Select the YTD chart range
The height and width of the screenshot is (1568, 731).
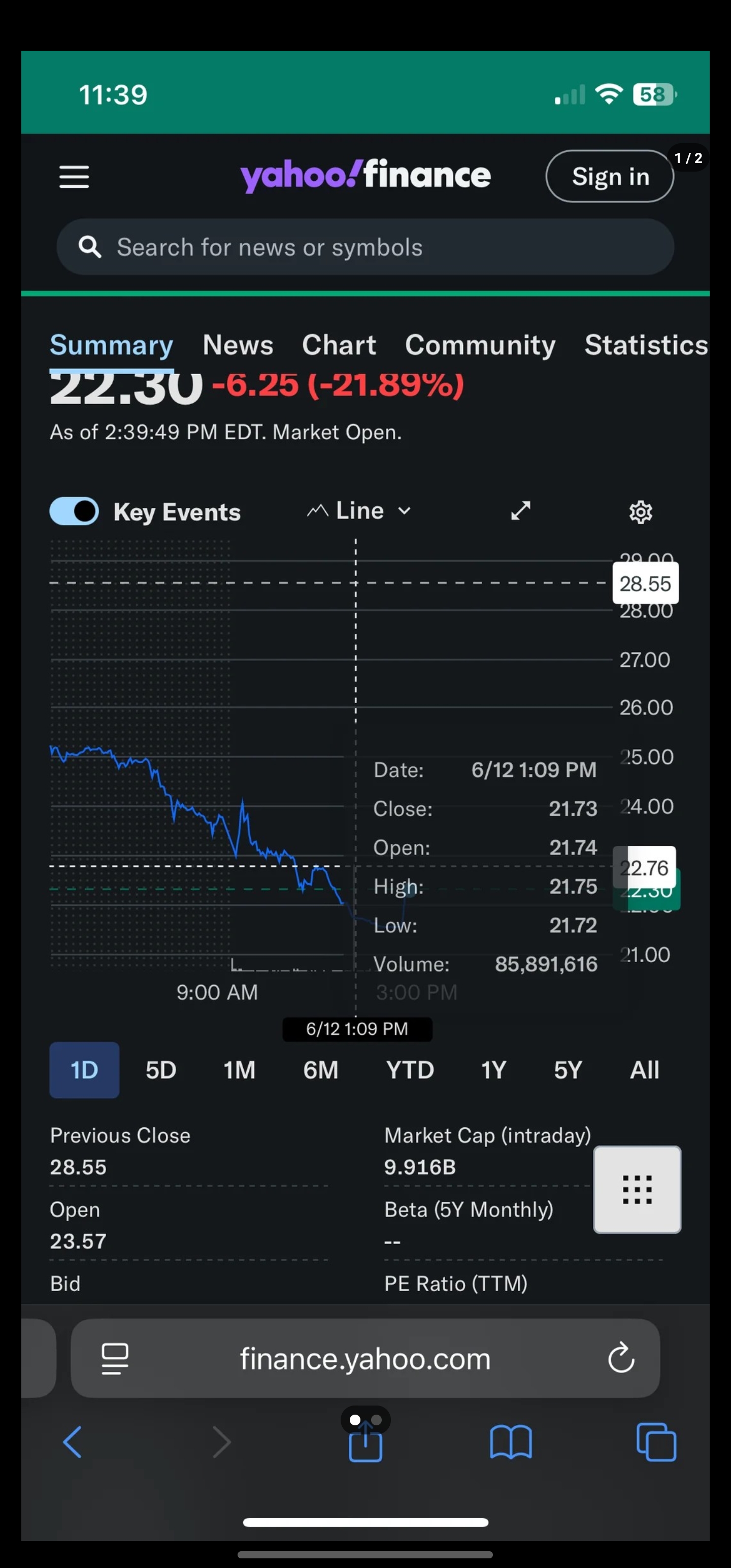pos(410,1070)
